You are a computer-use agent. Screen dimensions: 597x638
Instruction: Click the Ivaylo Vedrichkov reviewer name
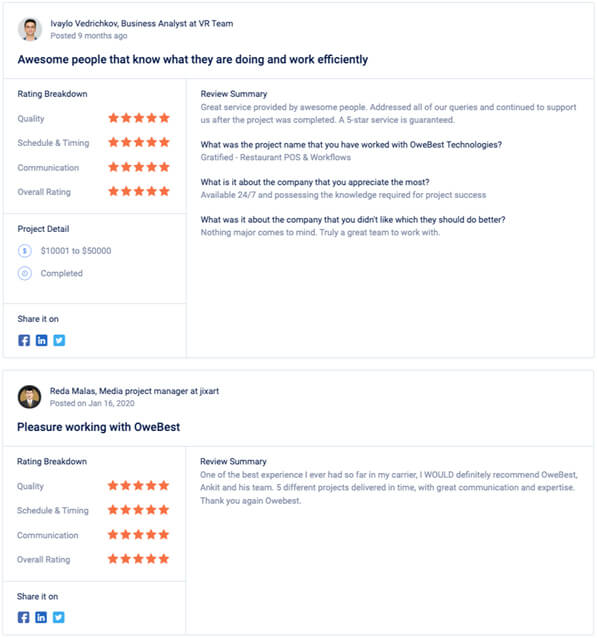click(x=84, y=24)
